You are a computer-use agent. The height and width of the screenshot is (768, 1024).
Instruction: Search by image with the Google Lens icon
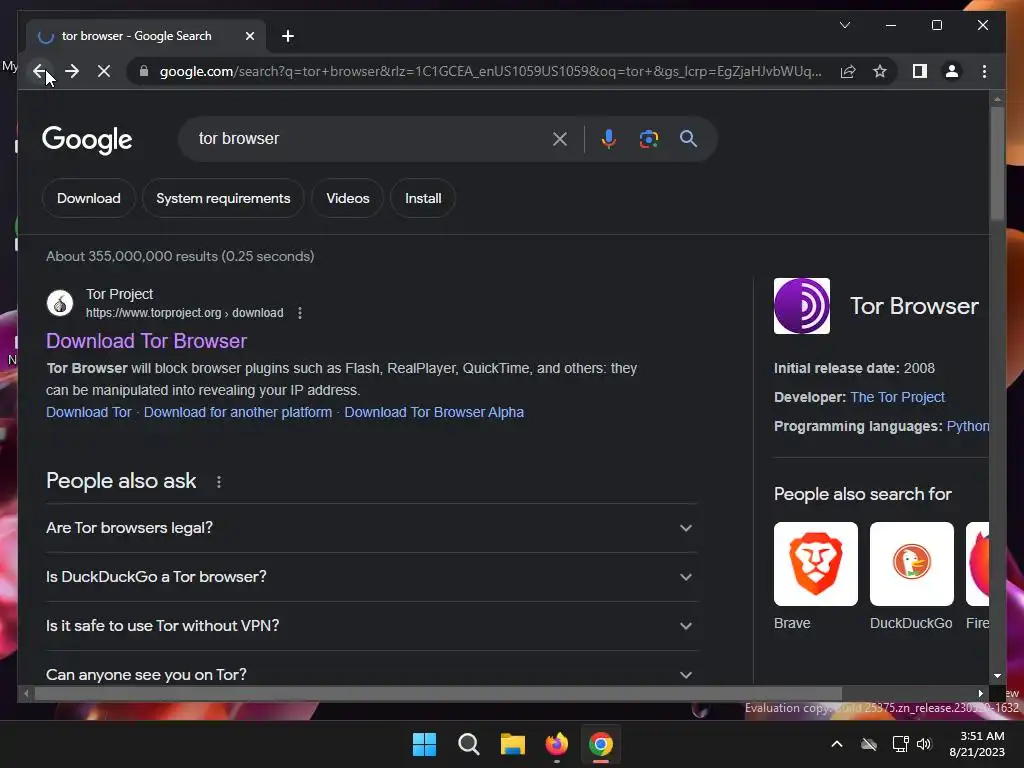(648, 138)
